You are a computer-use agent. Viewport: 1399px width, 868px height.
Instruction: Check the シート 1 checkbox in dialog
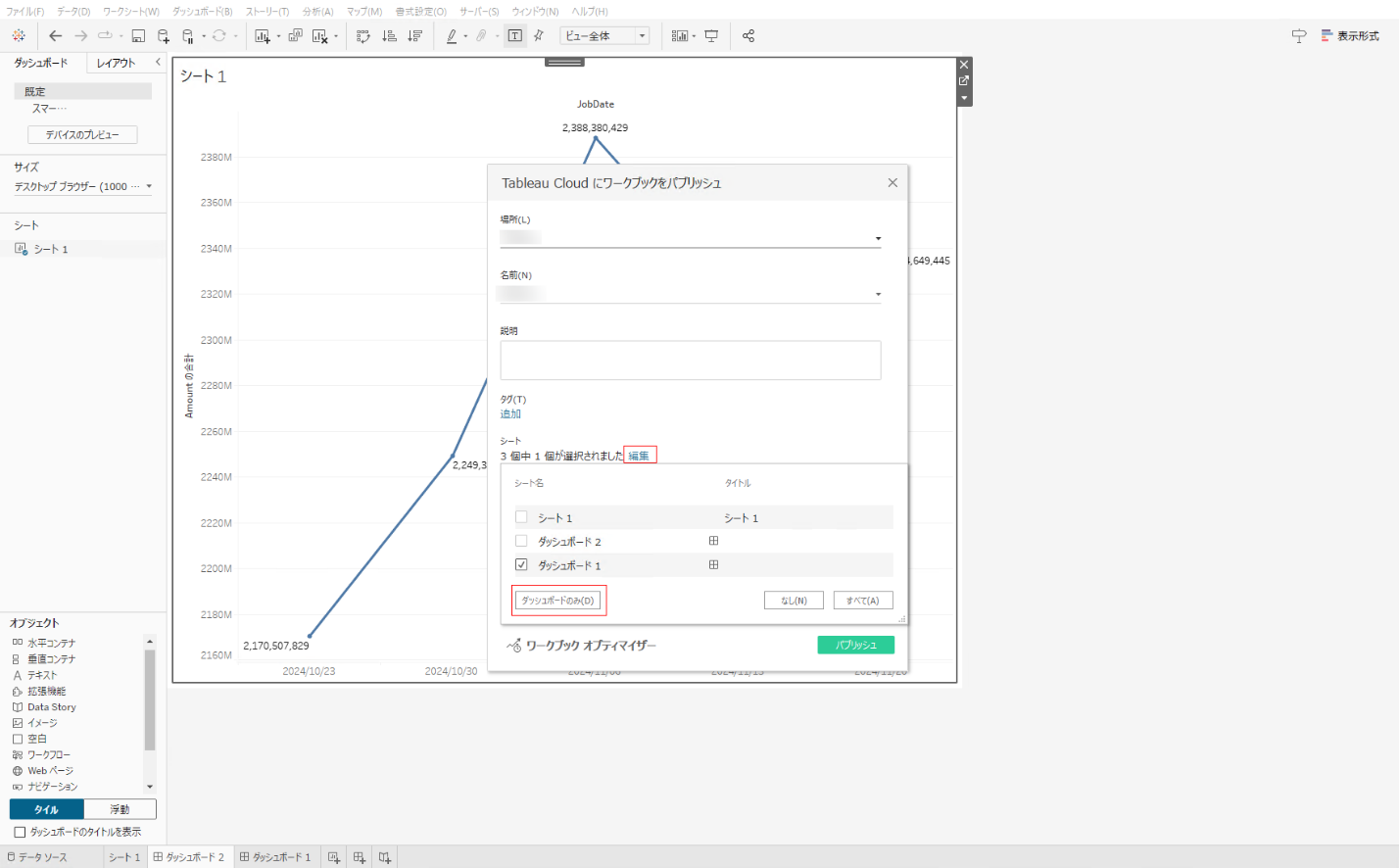pos(521,517)
